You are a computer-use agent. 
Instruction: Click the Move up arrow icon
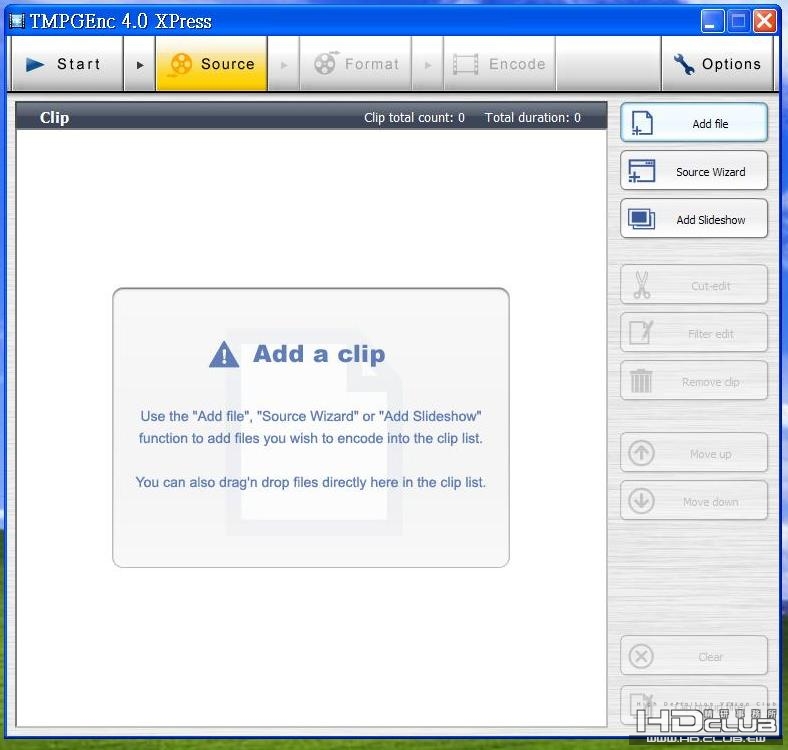pyautogui.click(x=641, y=453)
